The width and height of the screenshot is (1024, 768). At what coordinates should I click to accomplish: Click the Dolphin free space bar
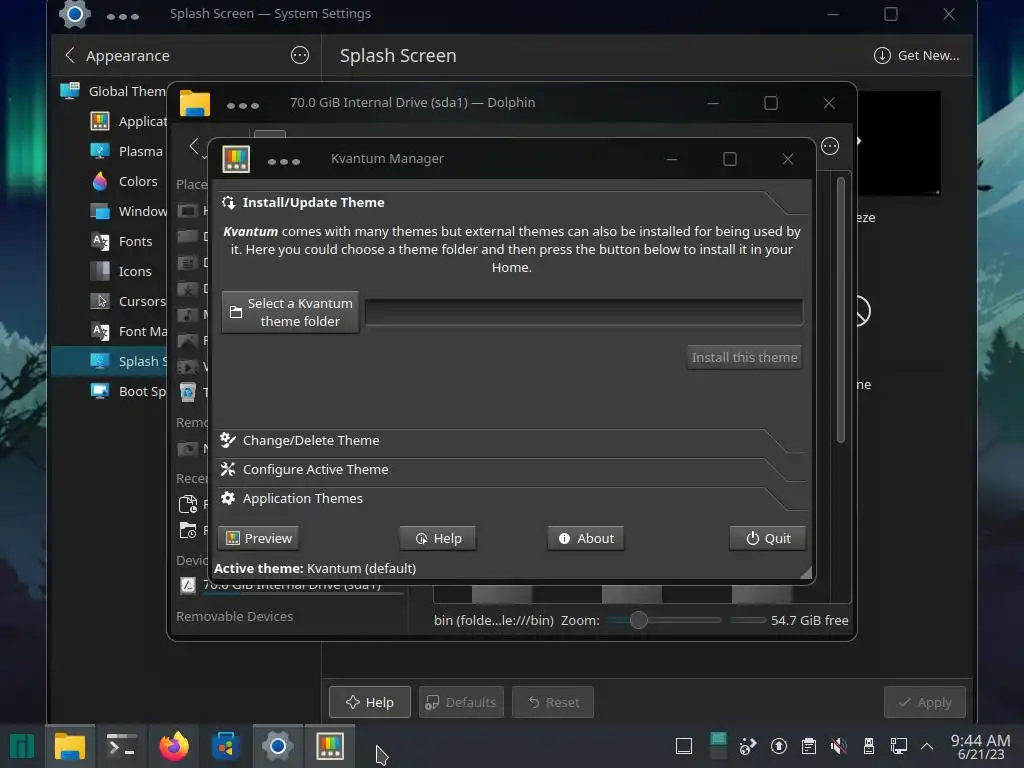point(748,620)
